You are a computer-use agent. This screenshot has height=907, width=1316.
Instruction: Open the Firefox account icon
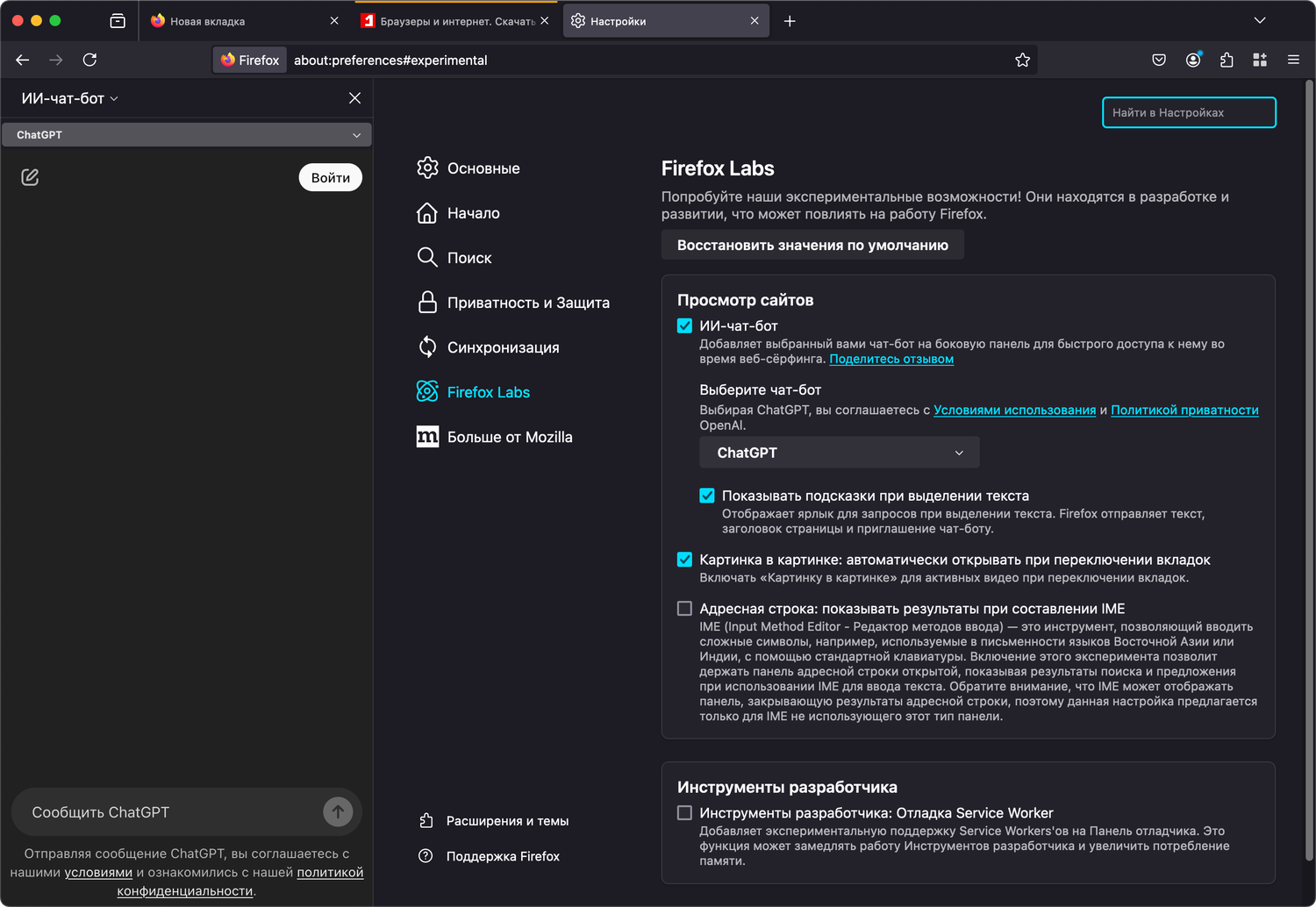point(1193,60)
